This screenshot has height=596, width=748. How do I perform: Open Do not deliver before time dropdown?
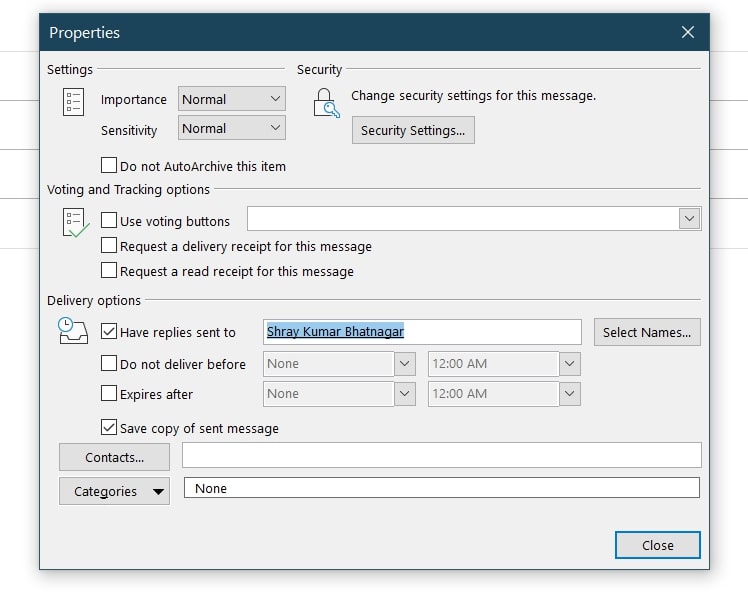570,364
